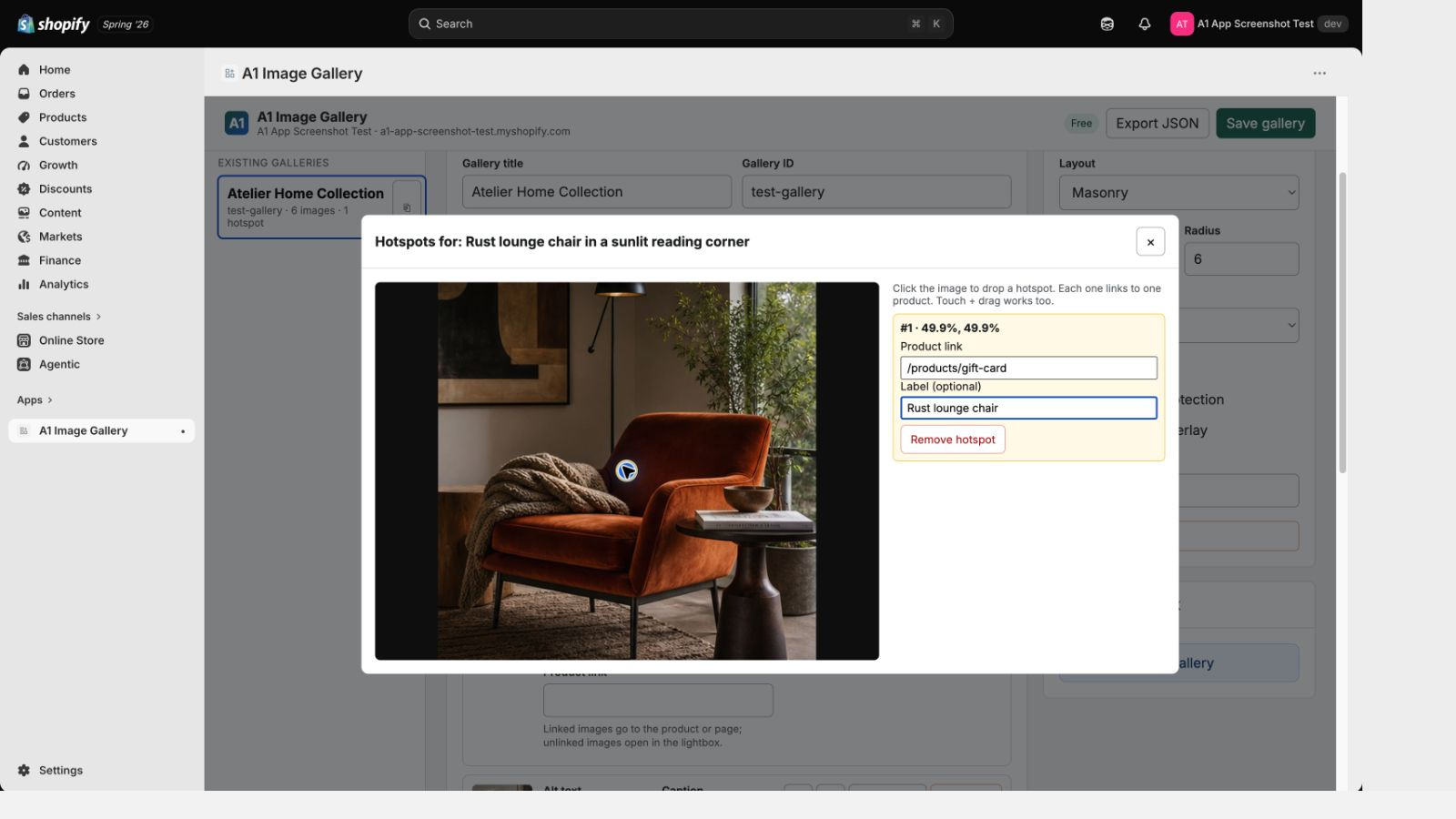The width and height of the screenshot is (1456, 819).
Task: Click the Orders icon in sidebar
Action: [x=24, y=94]
